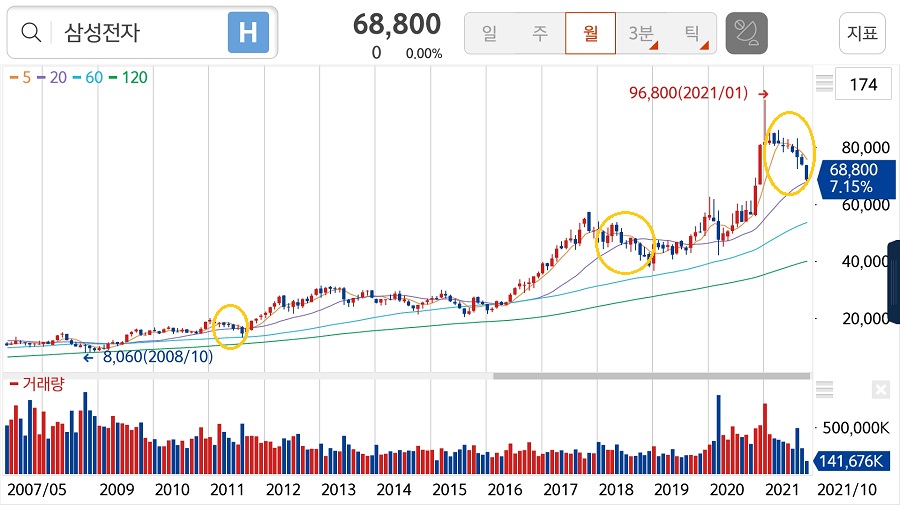Click the 거래량 volume legend label

point(37,384)
